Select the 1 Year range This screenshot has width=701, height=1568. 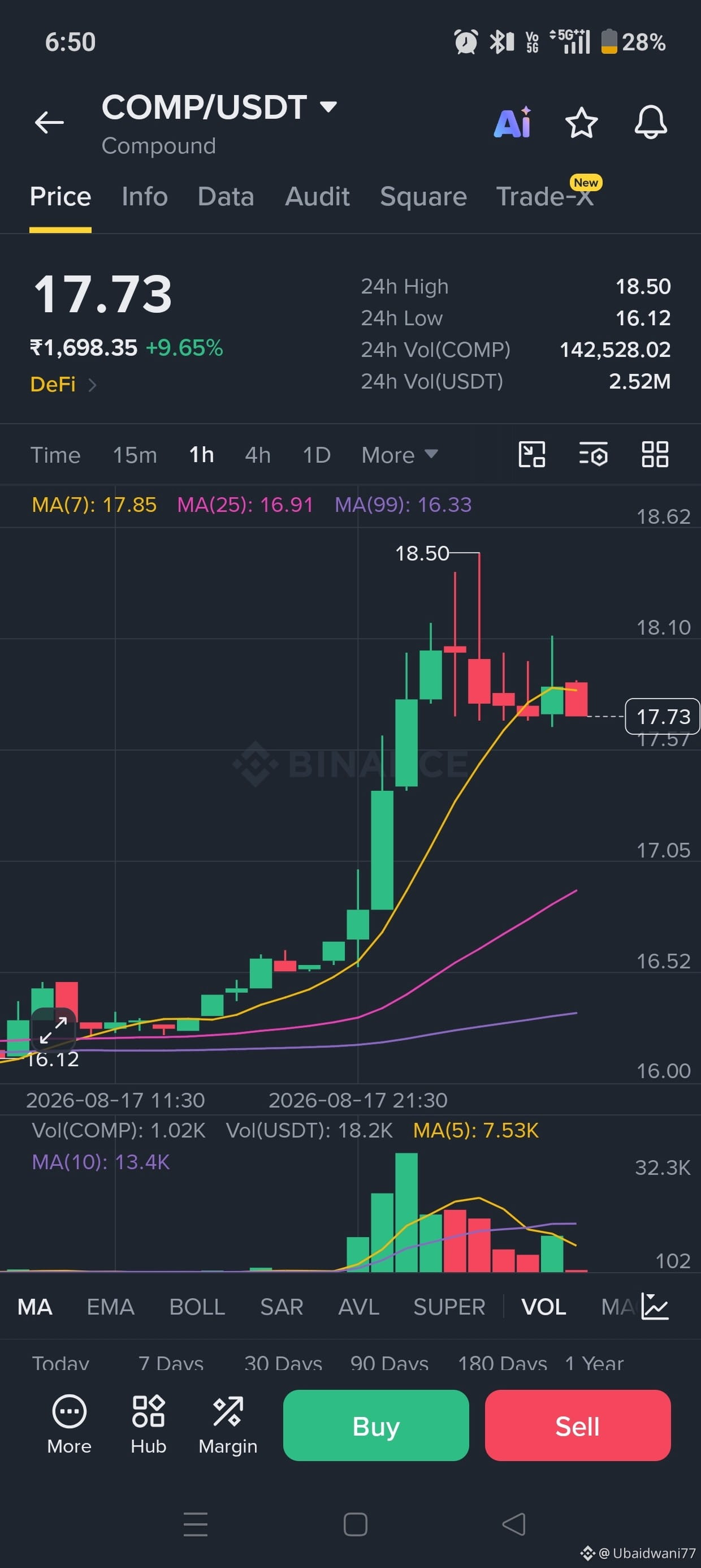tap(594, 1363)
